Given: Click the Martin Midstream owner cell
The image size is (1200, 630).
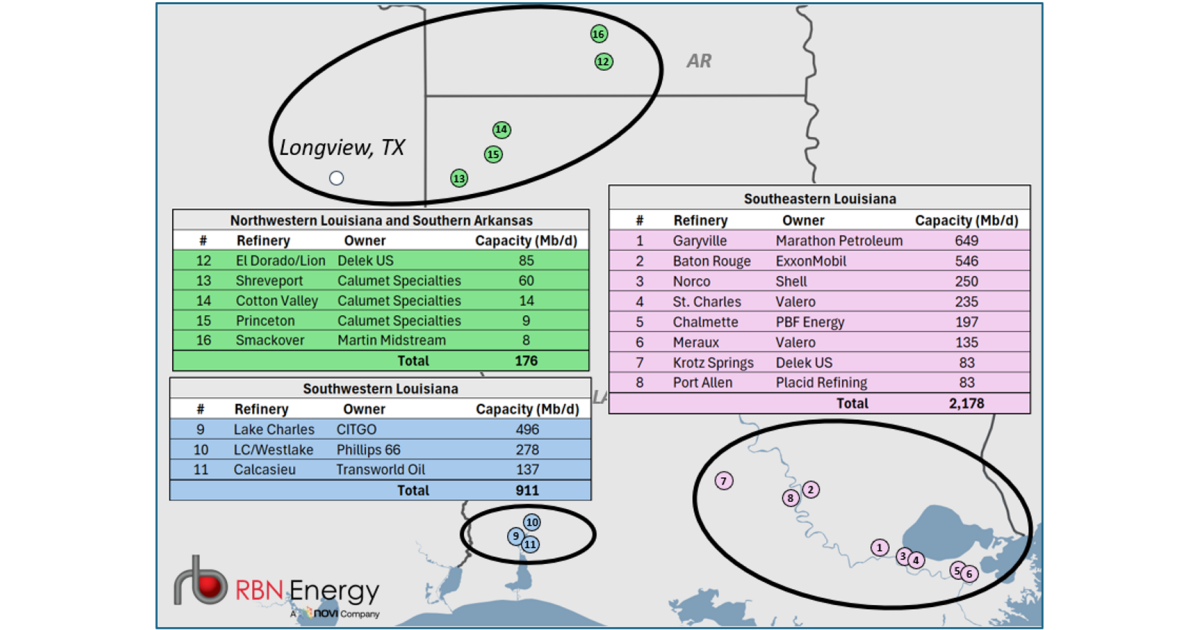Looking at the screenshot, I should tap(392, 340).
